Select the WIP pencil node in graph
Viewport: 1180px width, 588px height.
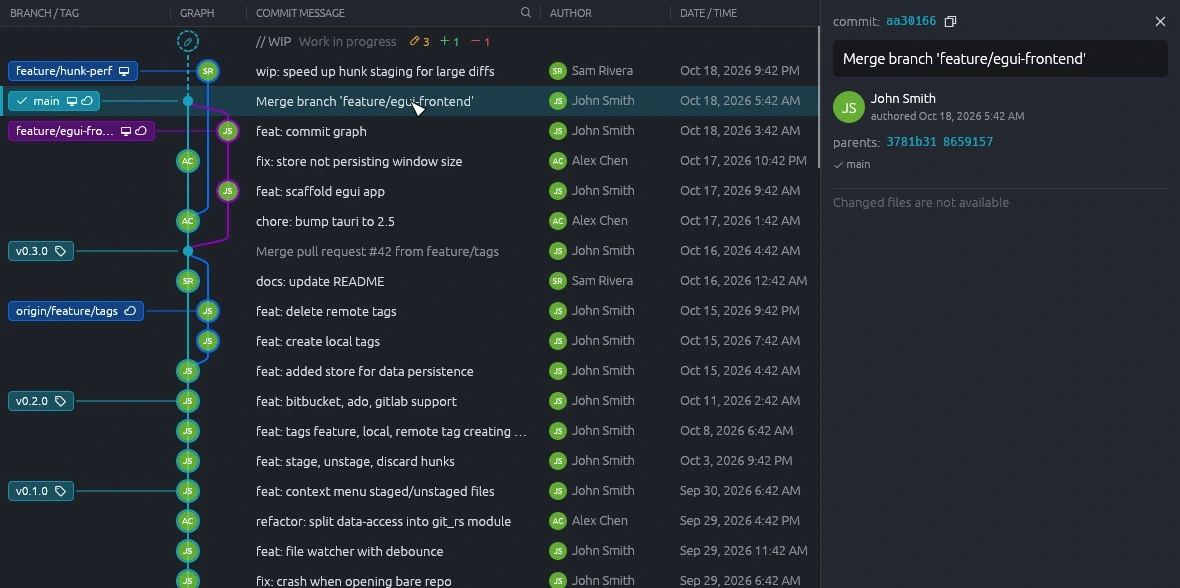(188, 41)
